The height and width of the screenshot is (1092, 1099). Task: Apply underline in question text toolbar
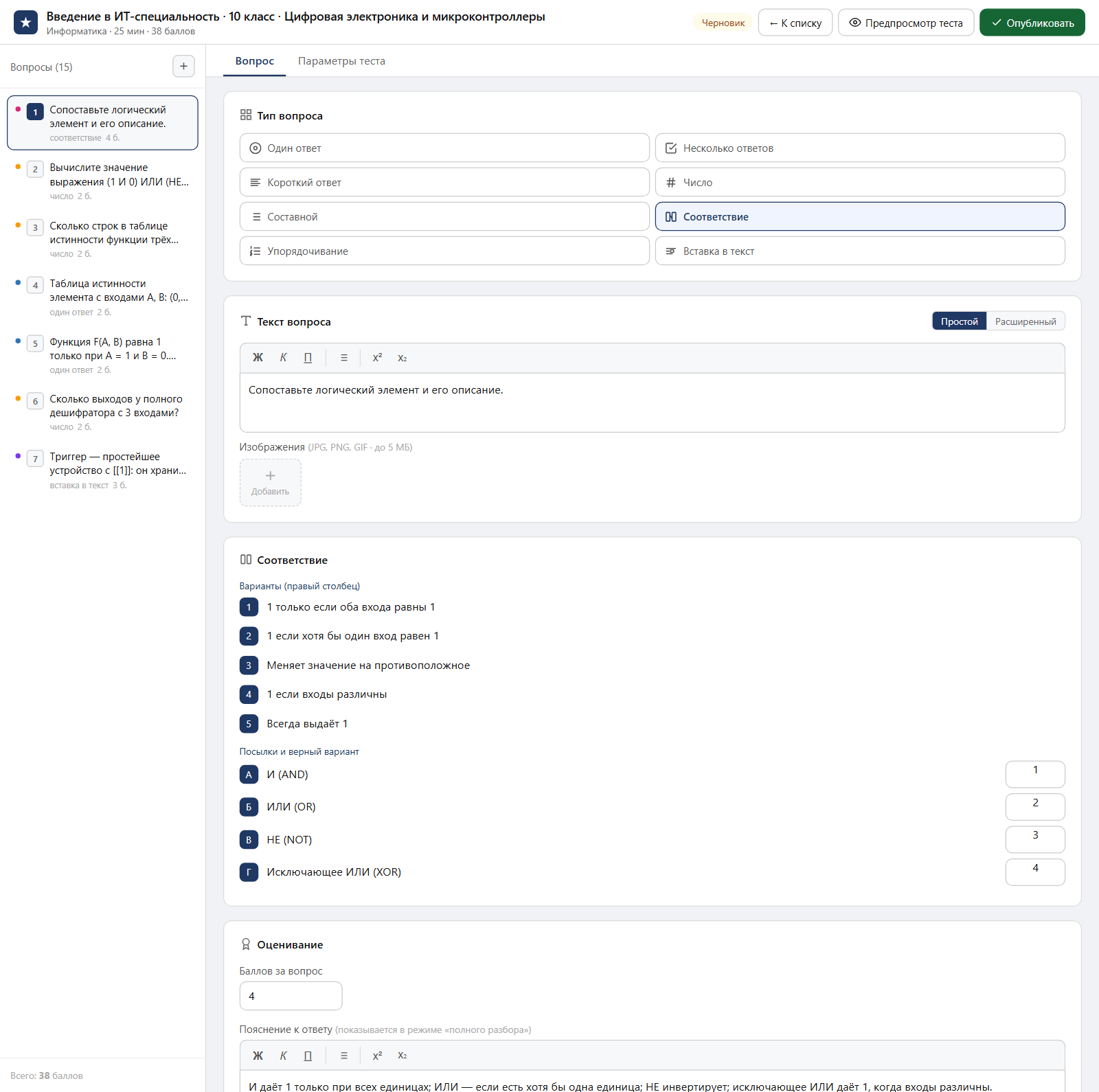308,358
